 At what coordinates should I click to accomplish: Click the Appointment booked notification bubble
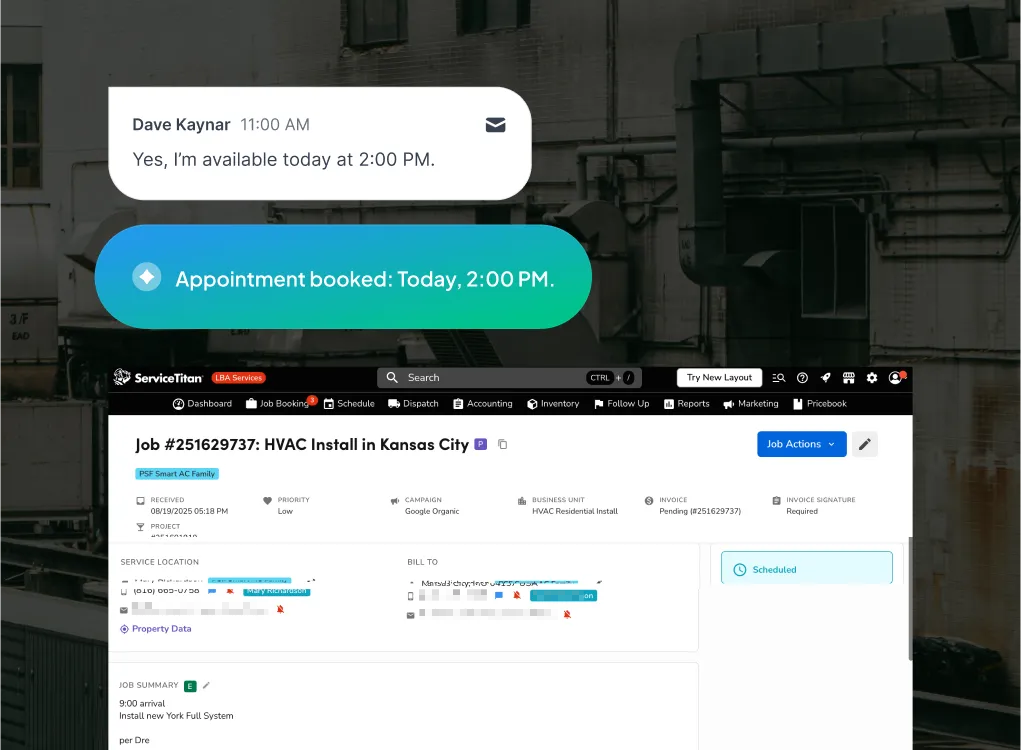[343, 277]
